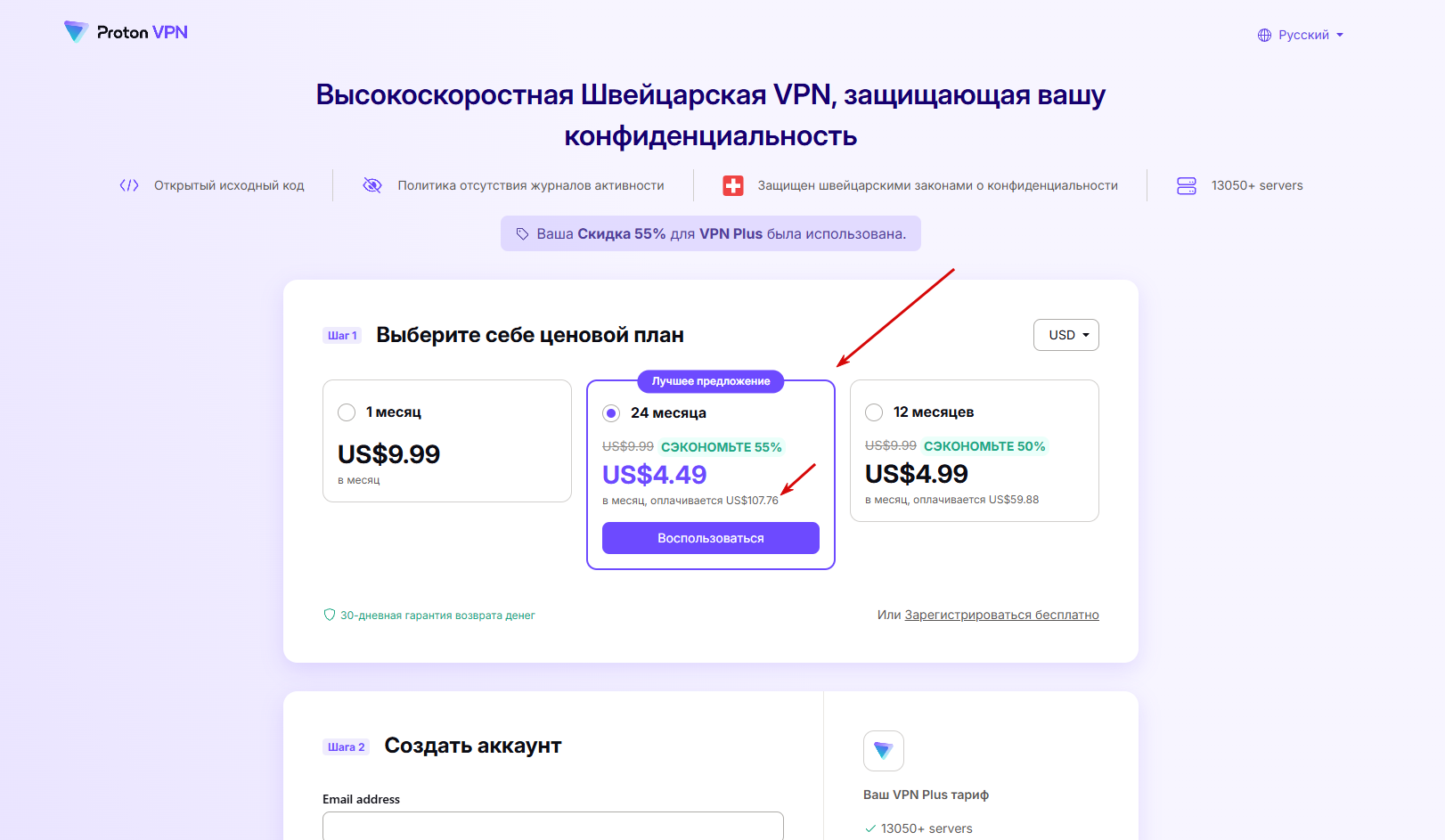The width and height of the screenshot is (1445, 840).
Task: Click the discount tag icon in banner
Action: click(523, 234)
